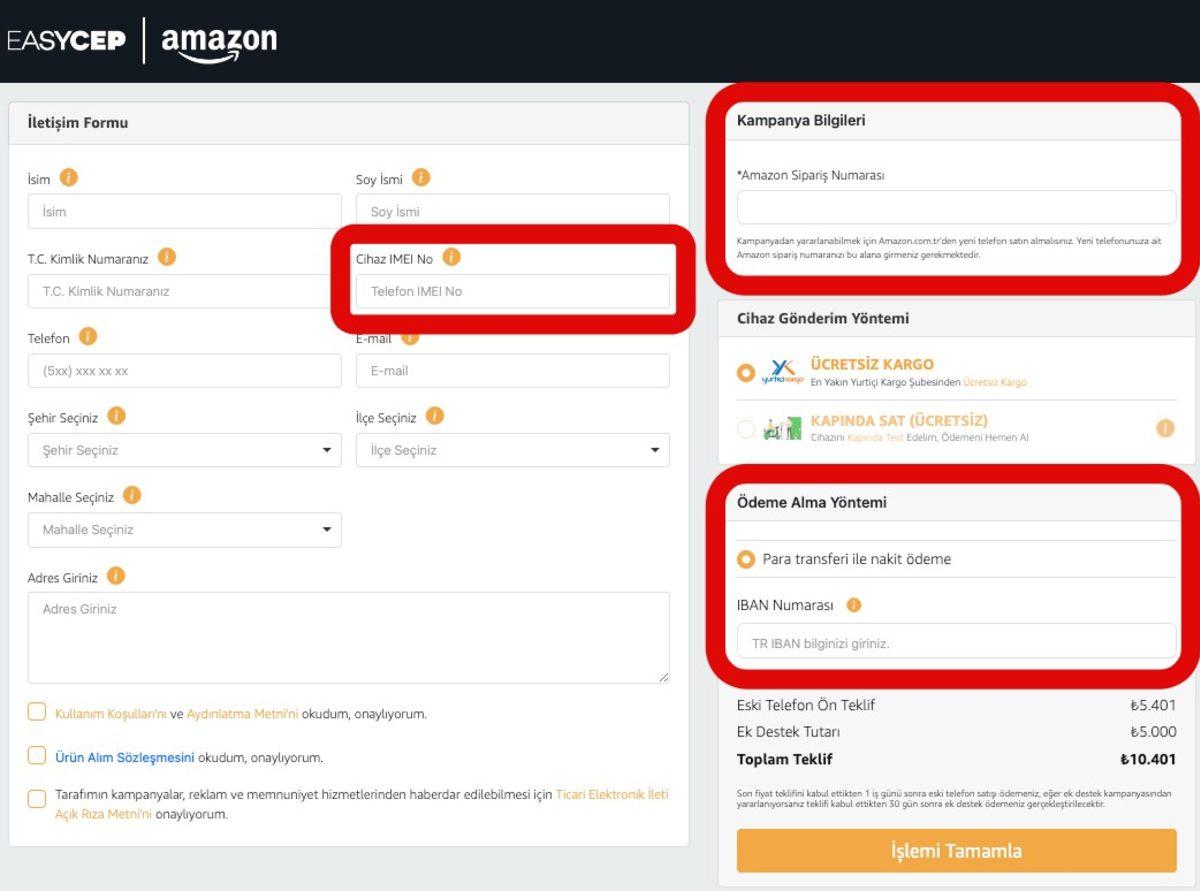This screenshot has width=1200, height=891.
Task: Click the Amazon logo in the header
Action: (218, 42)
